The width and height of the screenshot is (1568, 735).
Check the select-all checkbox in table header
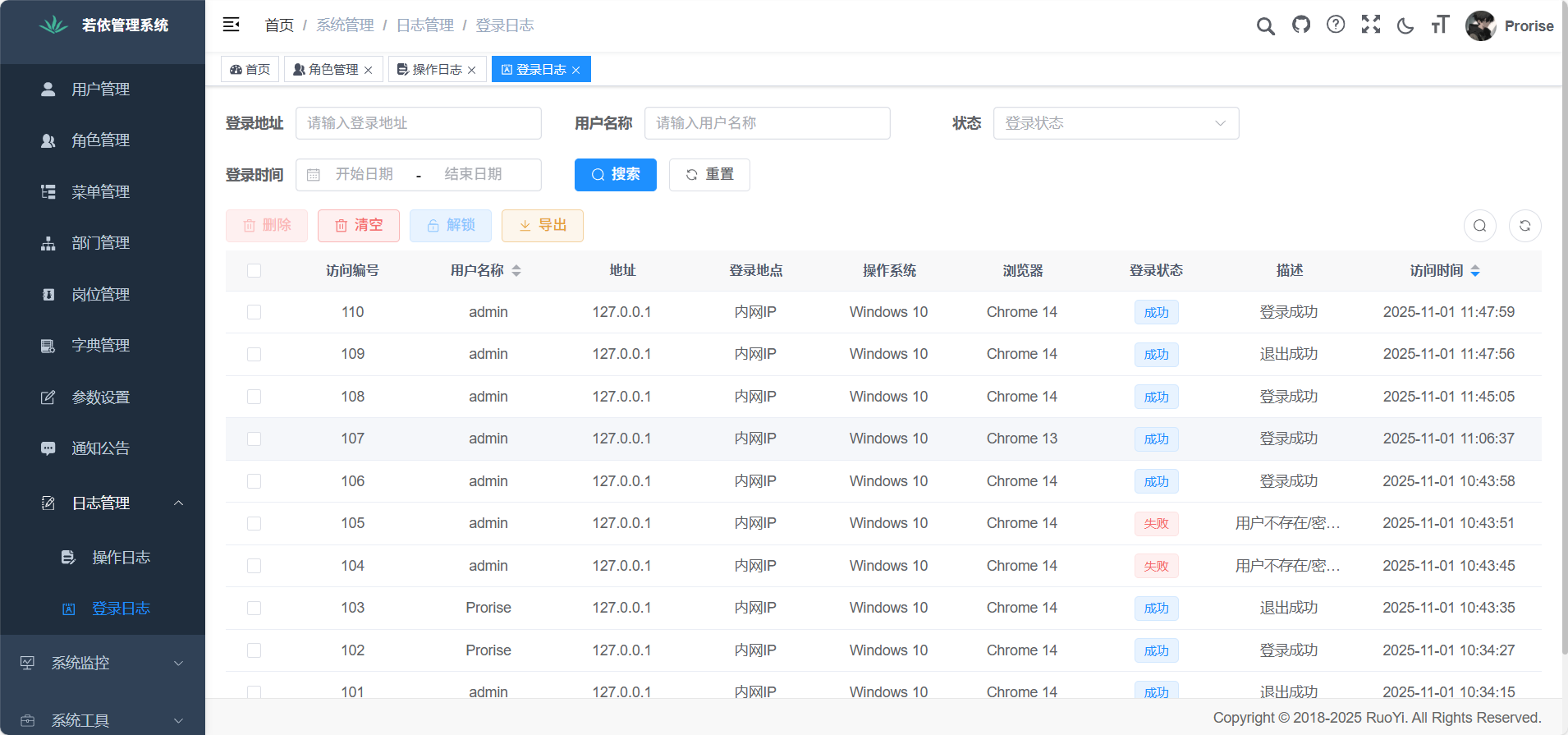[254, 271]
